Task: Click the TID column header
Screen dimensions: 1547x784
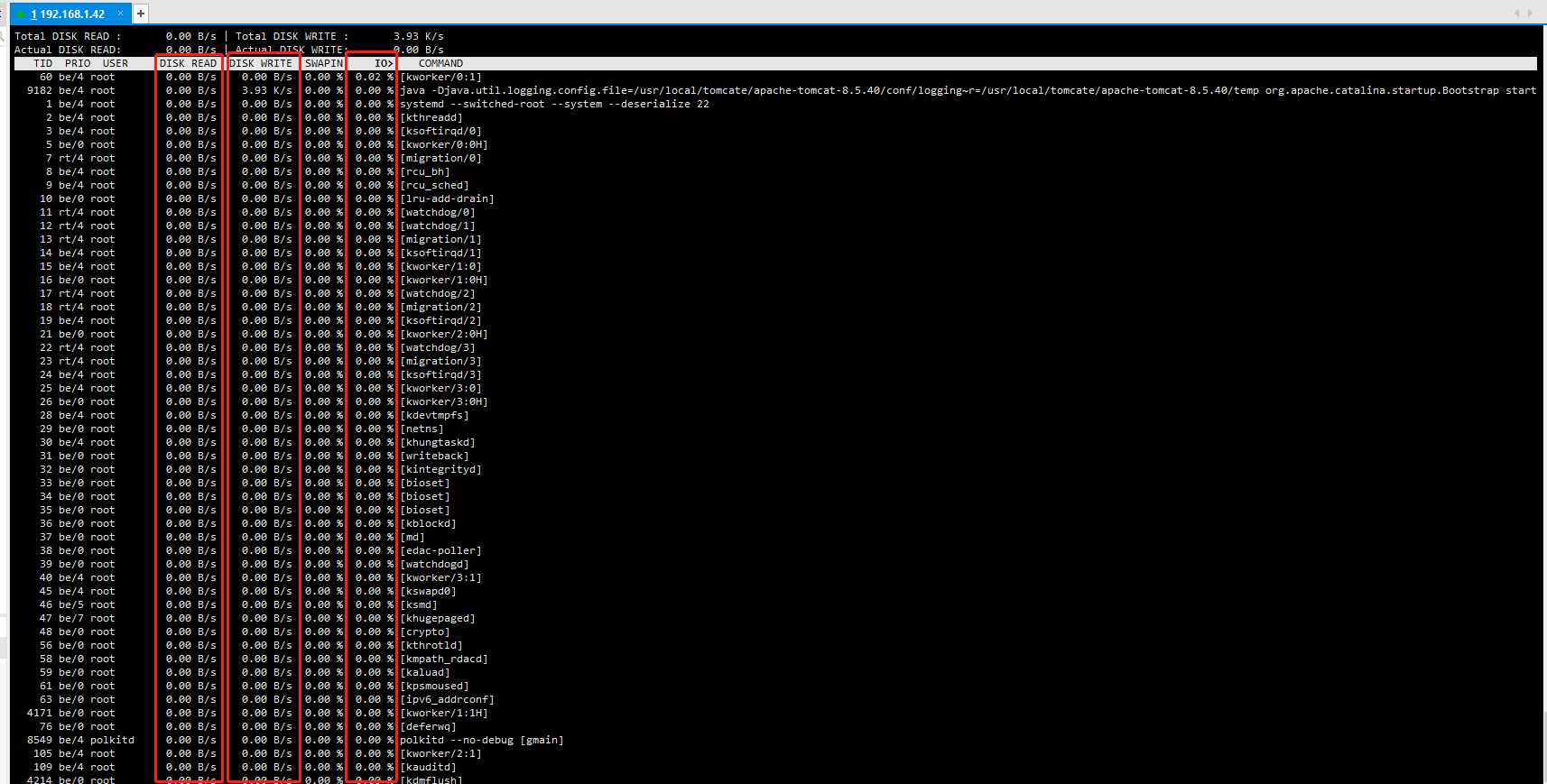Action: coord(42,63)
